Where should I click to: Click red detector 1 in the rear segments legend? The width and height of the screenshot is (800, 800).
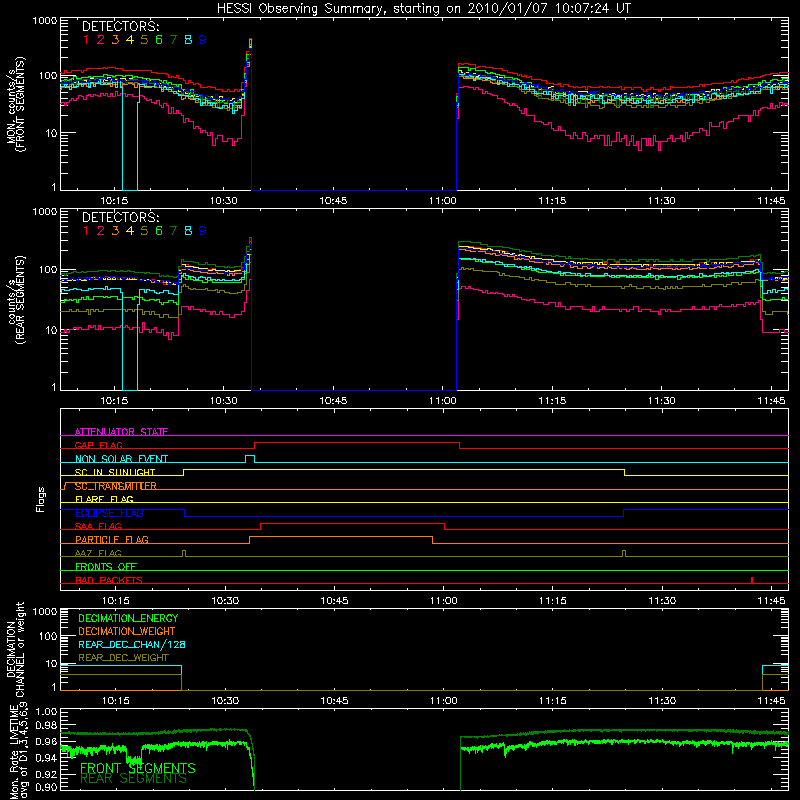[86, 231]
